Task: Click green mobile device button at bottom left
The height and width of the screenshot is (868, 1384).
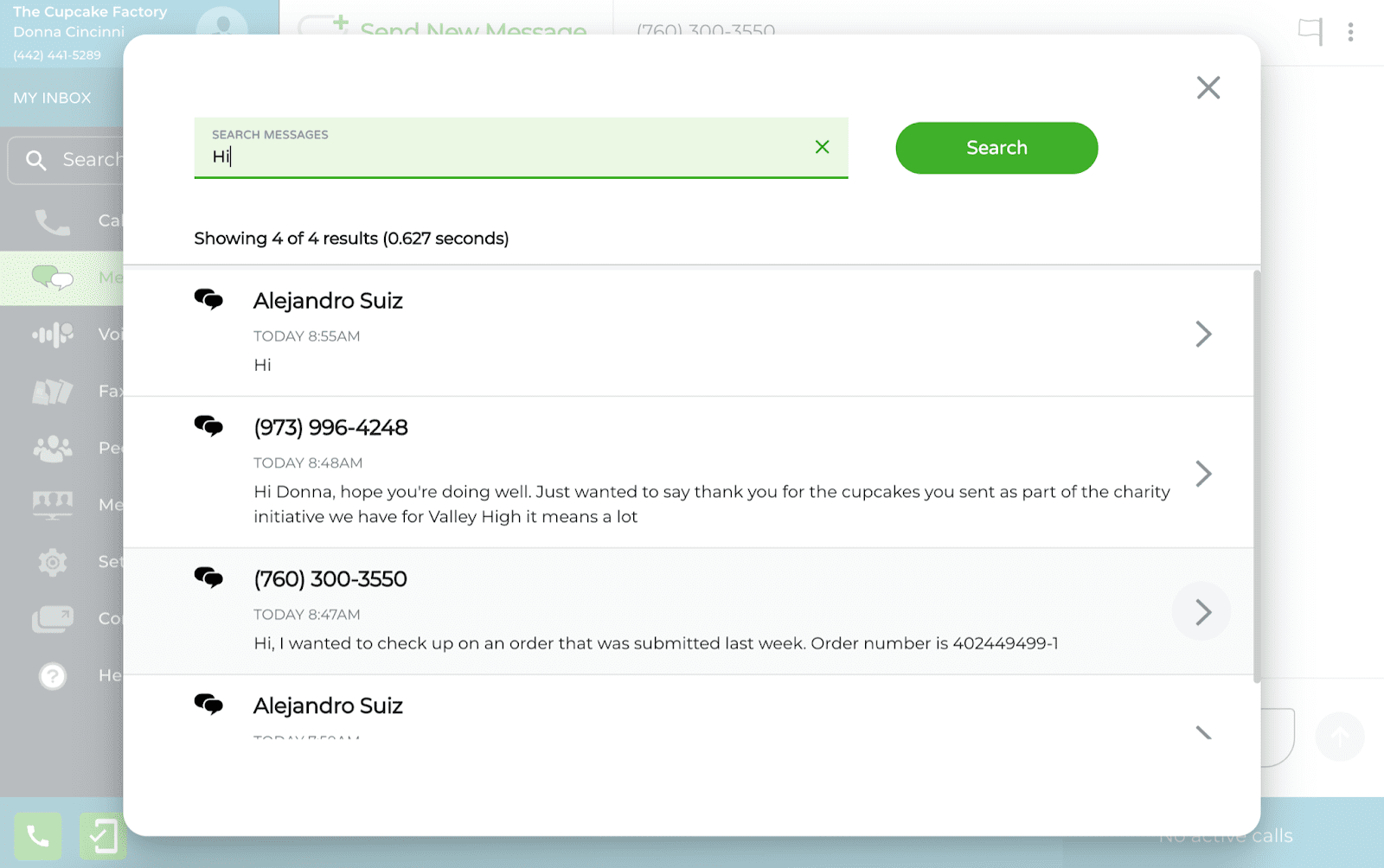Action: tap(103, 836)
